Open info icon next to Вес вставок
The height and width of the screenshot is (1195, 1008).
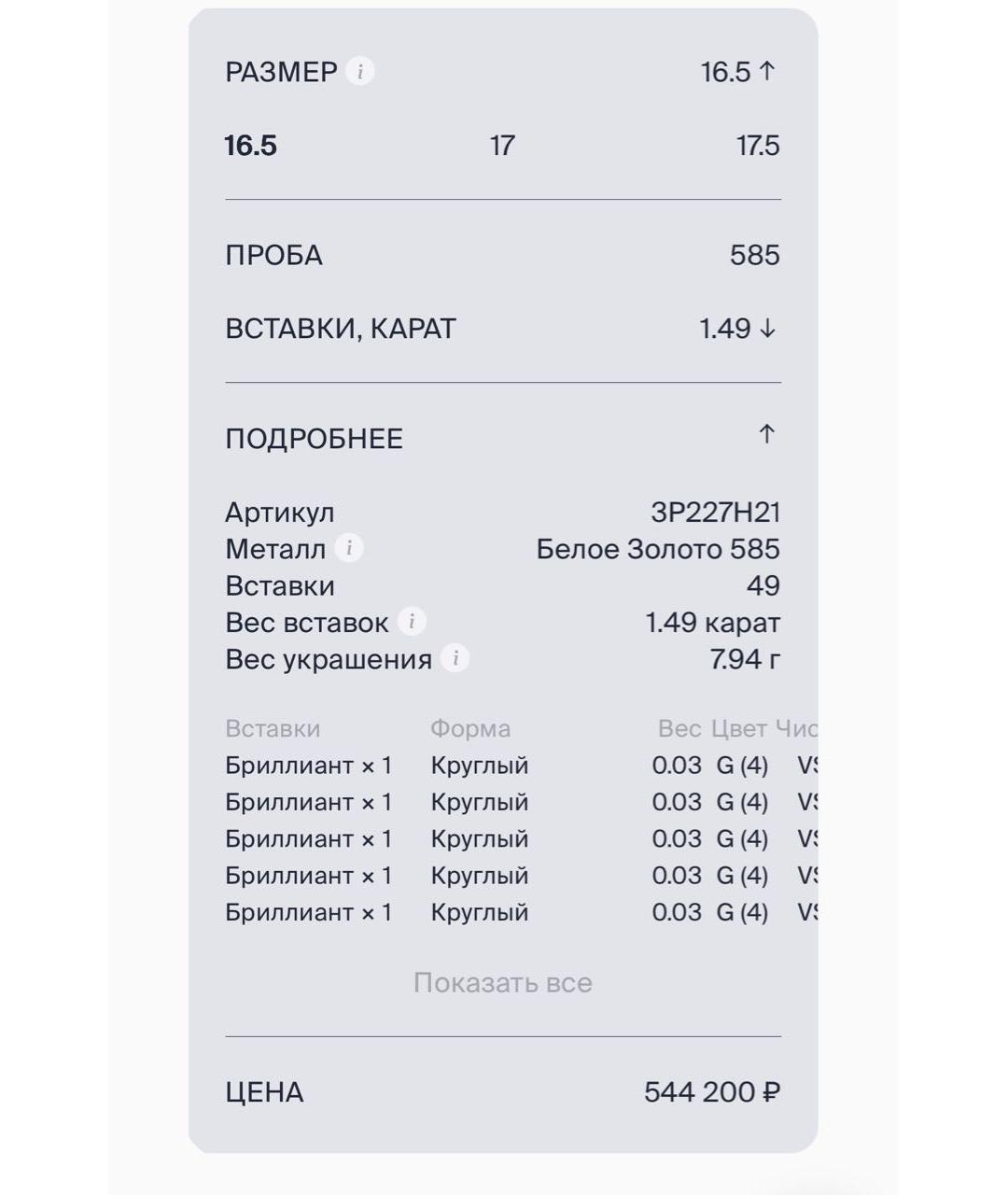point(412,622)
